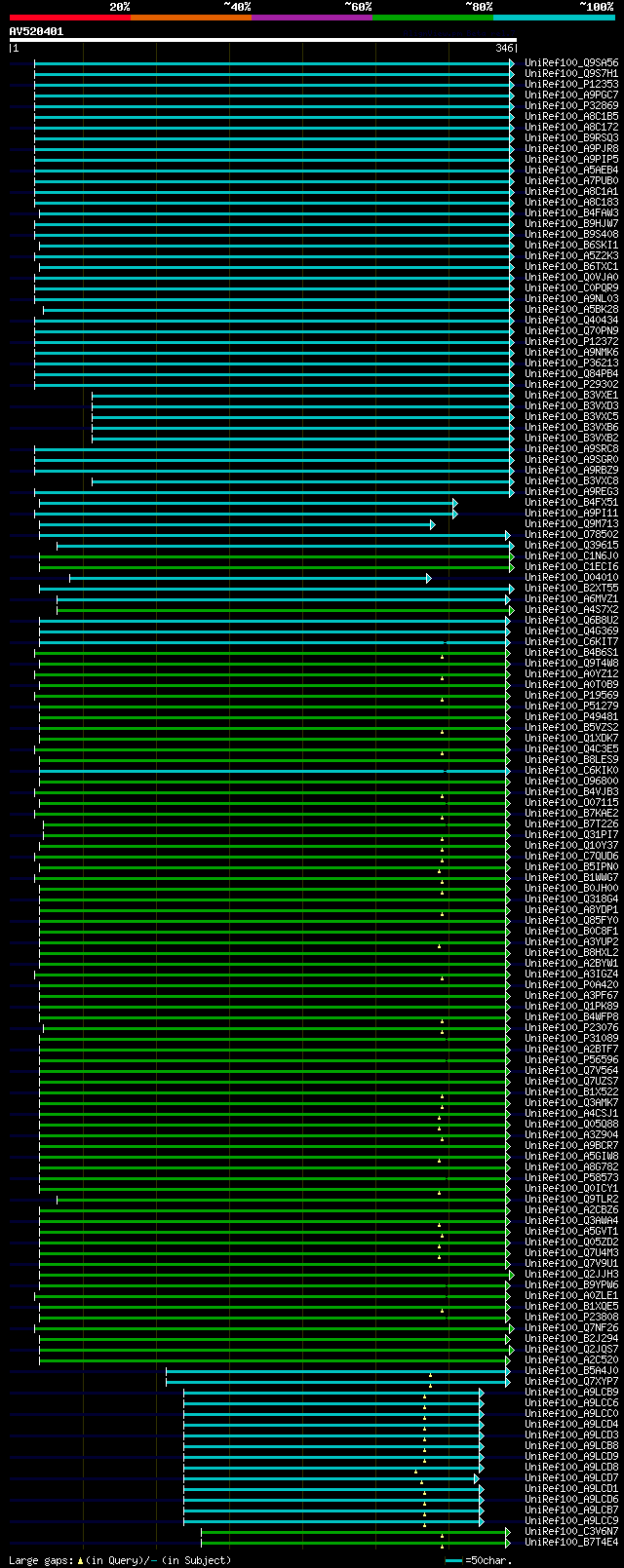Click the white query ruler bar
The height and width of the screenshot is (1568, 624).
click(262, 40)
